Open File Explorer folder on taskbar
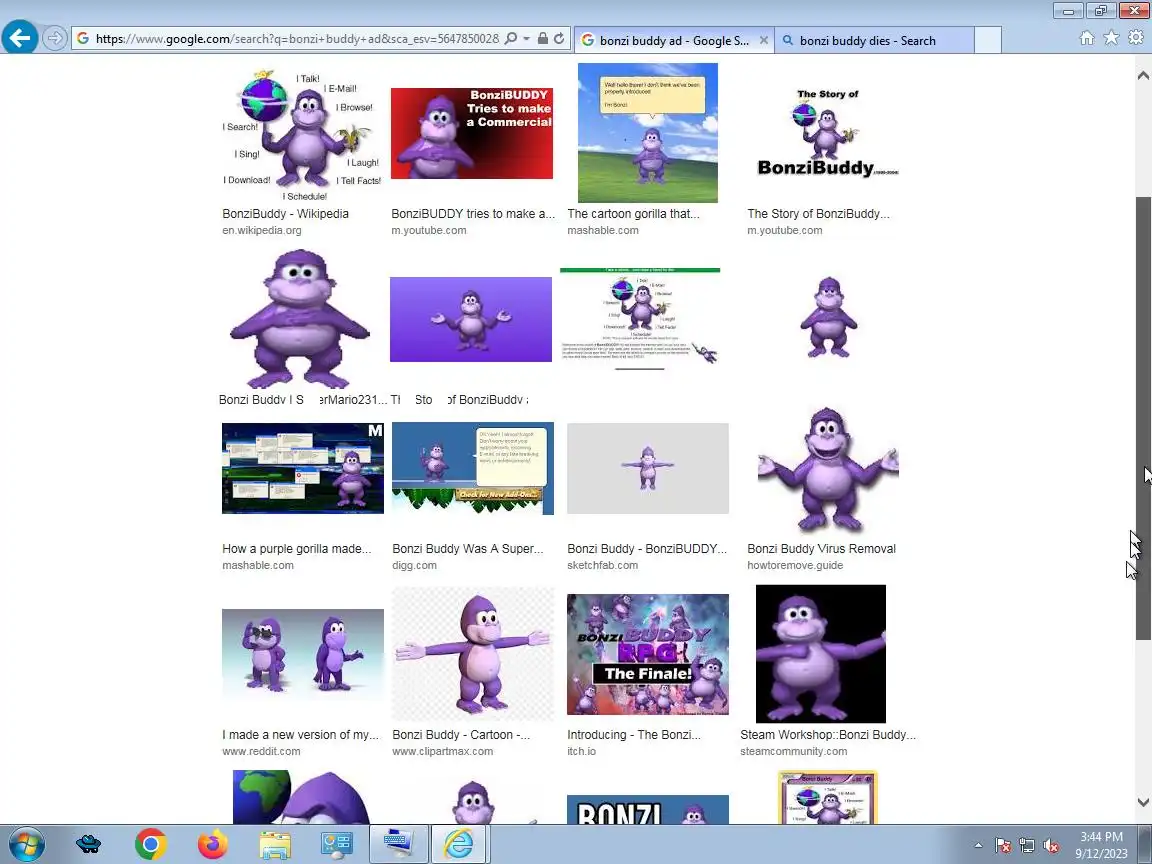The height and width of the screenshot is (864, 1152). tap(276, 845)
